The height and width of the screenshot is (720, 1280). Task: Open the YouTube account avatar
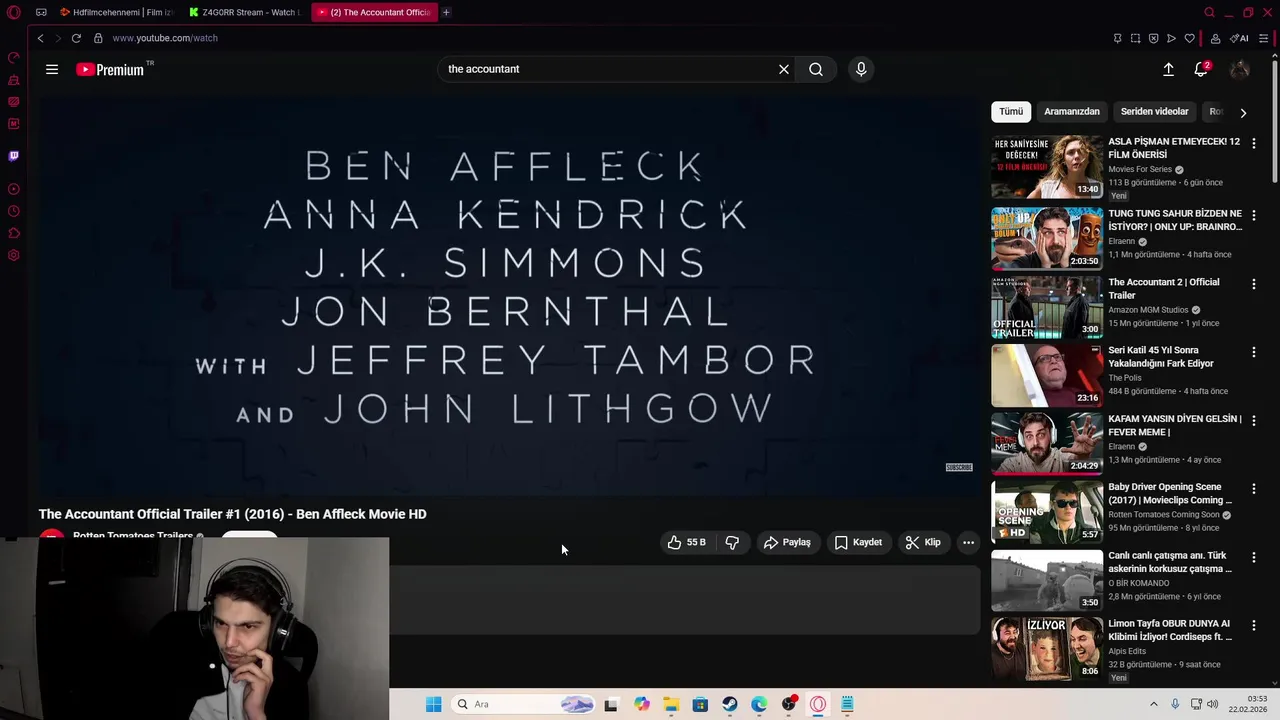1240,69
